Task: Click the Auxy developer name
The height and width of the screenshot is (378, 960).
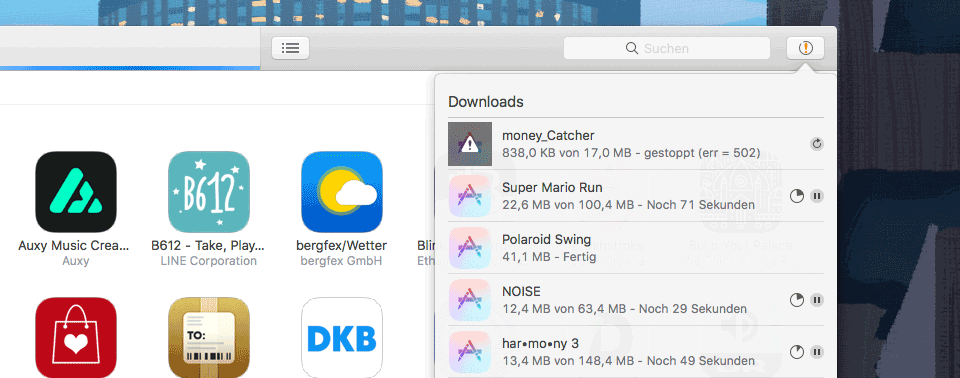Action: (75, 261)
